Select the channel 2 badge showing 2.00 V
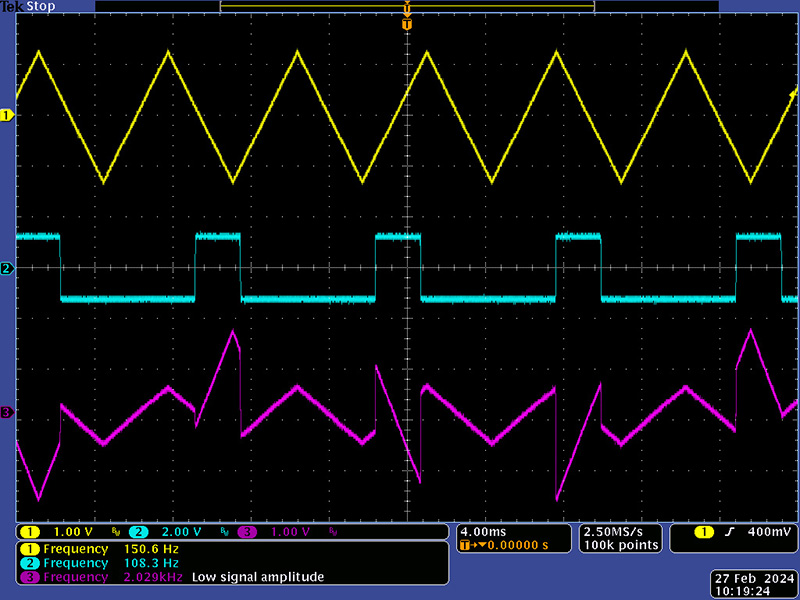800x600 pixels. click(x=172, y=532)
